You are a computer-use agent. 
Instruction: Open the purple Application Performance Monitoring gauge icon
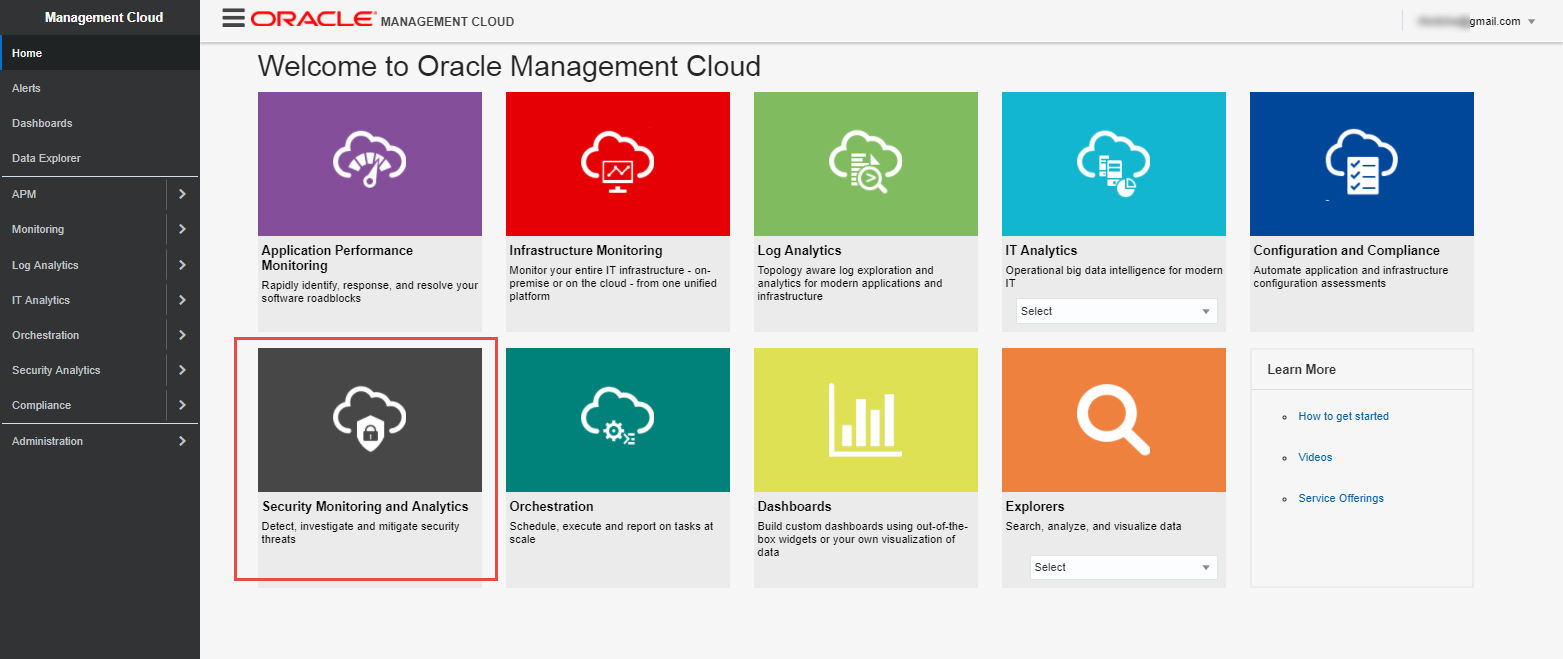pyautogui.click(x=370, y=160)
